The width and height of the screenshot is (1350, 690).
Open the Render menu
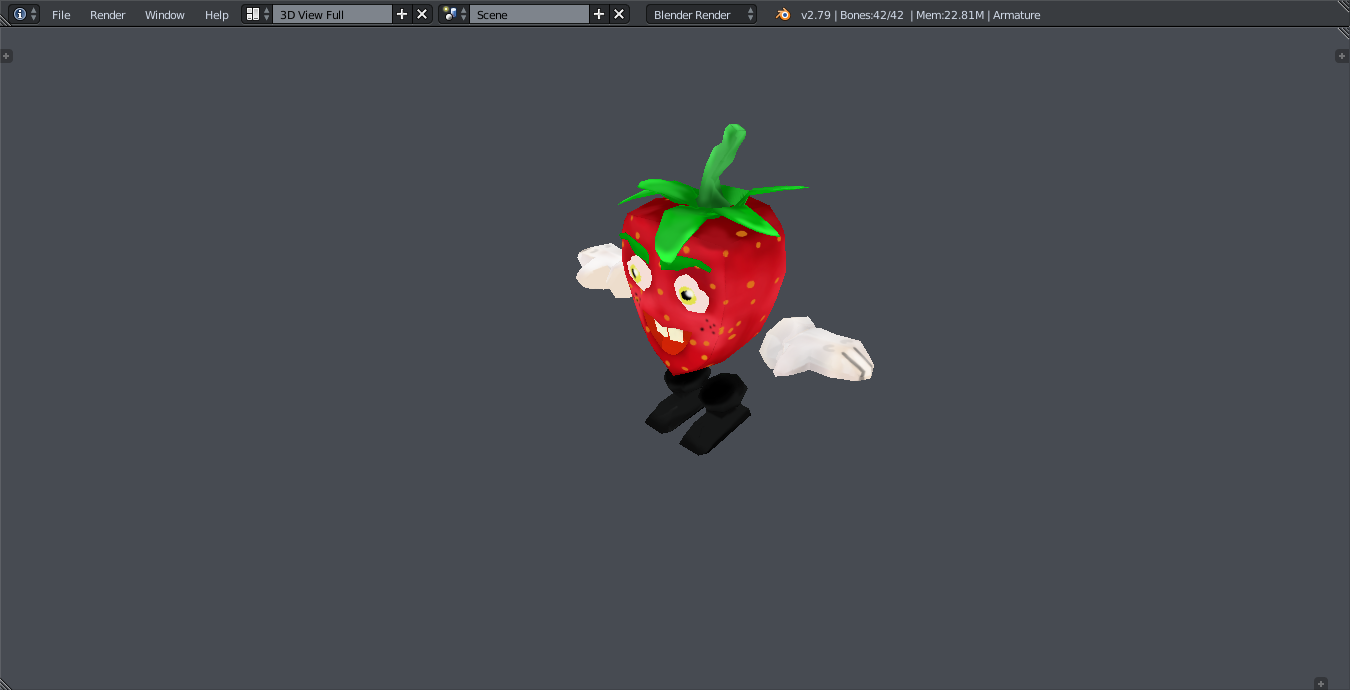[x=107, y=14]
